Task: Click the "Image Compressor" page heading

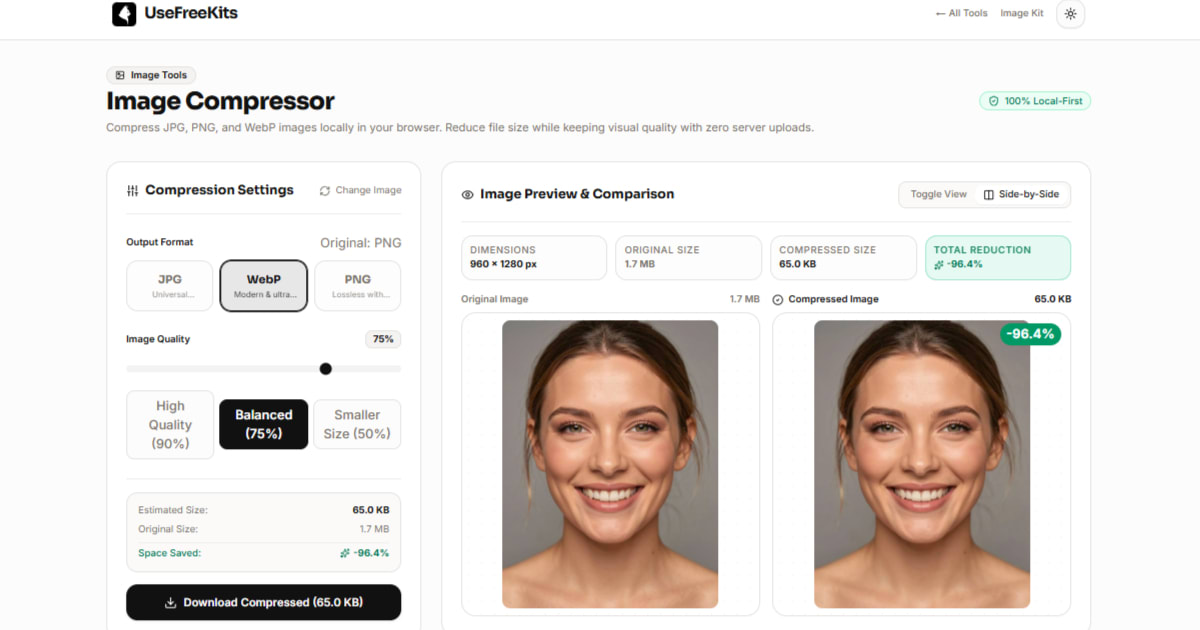Action: click(221, 101)
